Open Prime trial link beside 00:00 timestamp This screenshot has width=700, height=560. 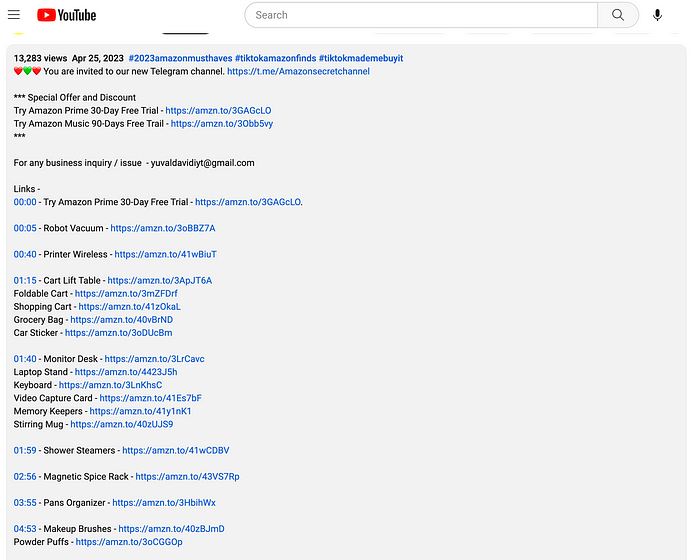248,202
